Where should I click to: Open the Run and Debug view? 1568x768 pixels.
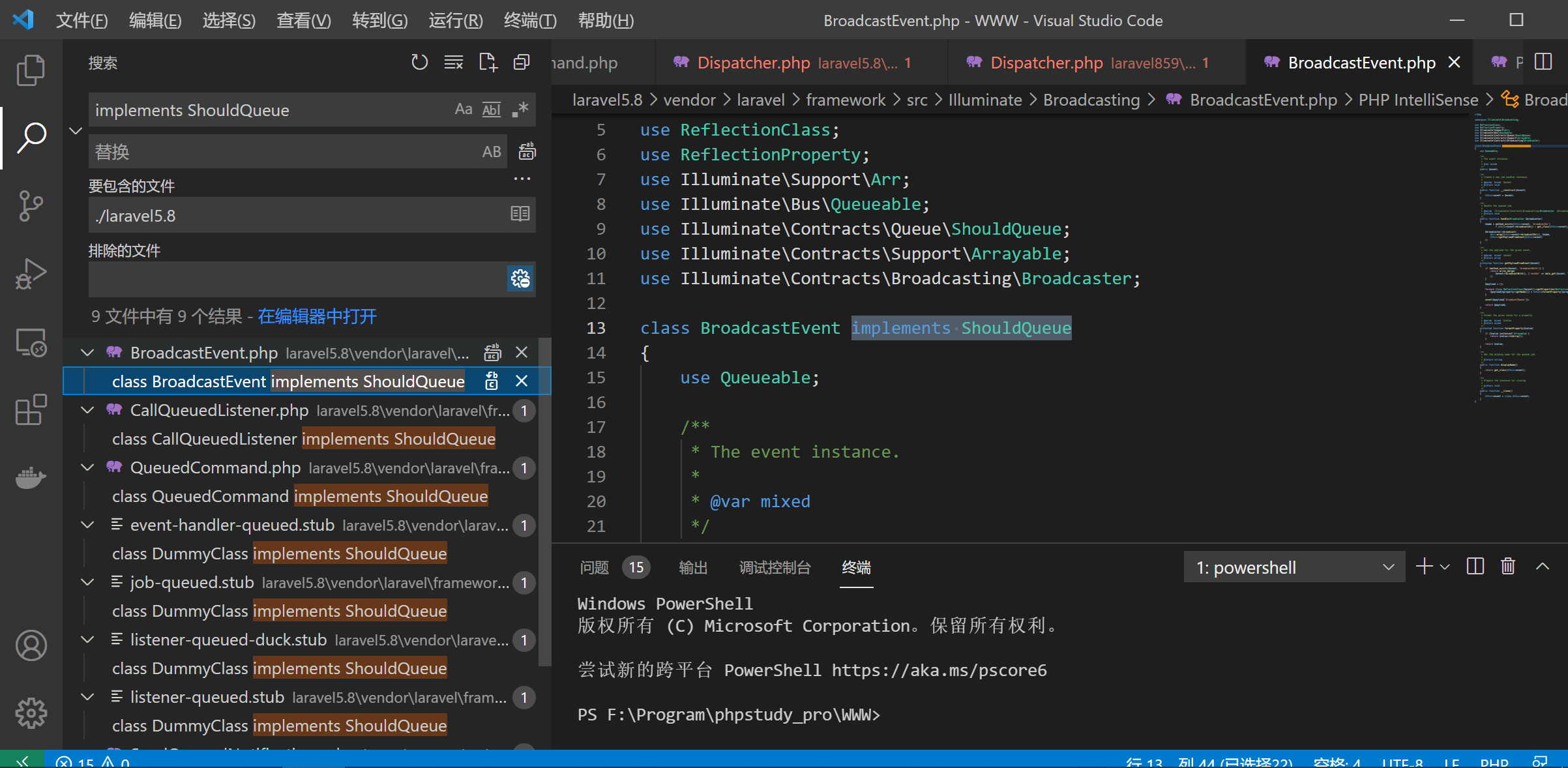click(31, 273)
